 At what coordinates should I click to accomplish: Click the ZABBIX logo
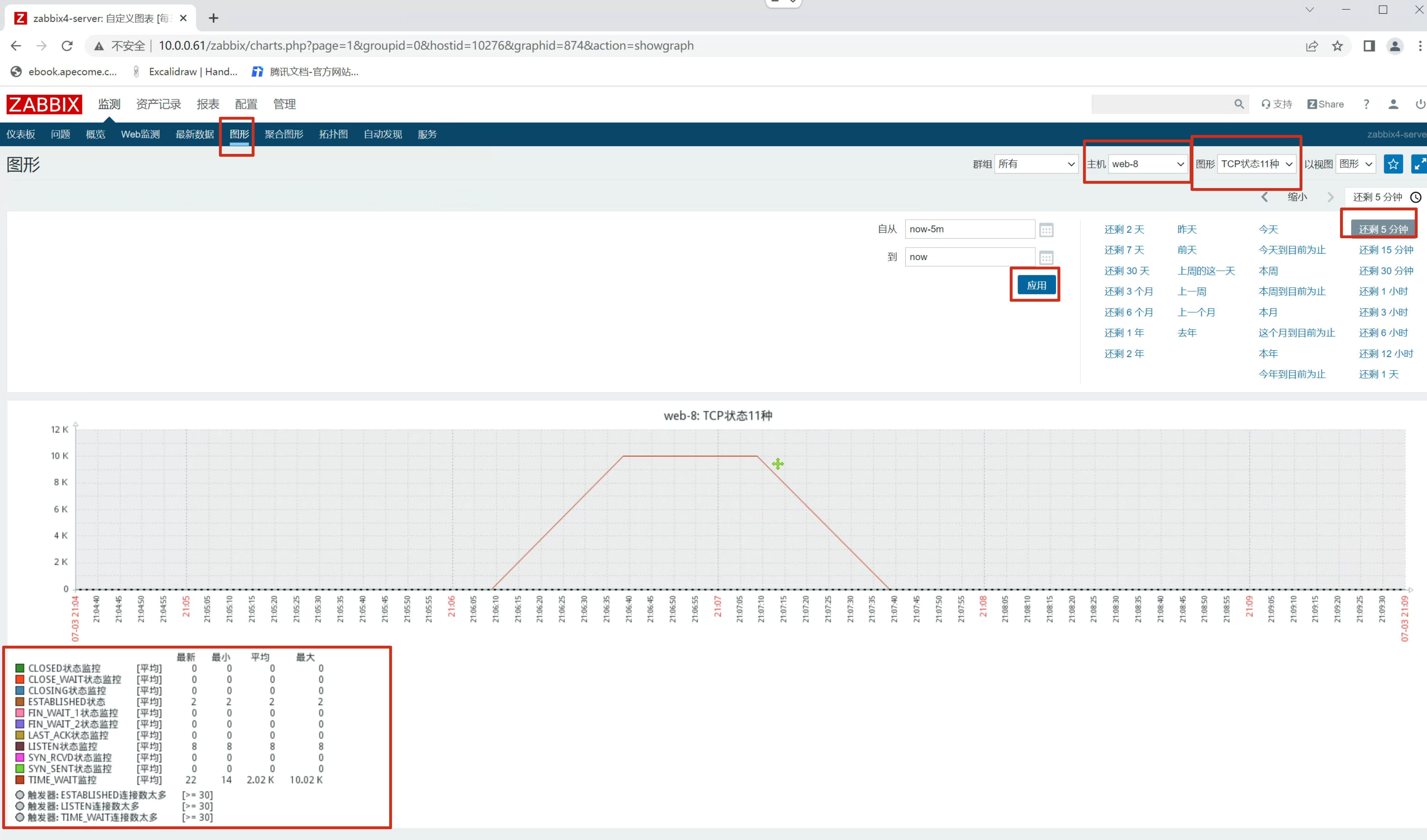tap(44, 104)
